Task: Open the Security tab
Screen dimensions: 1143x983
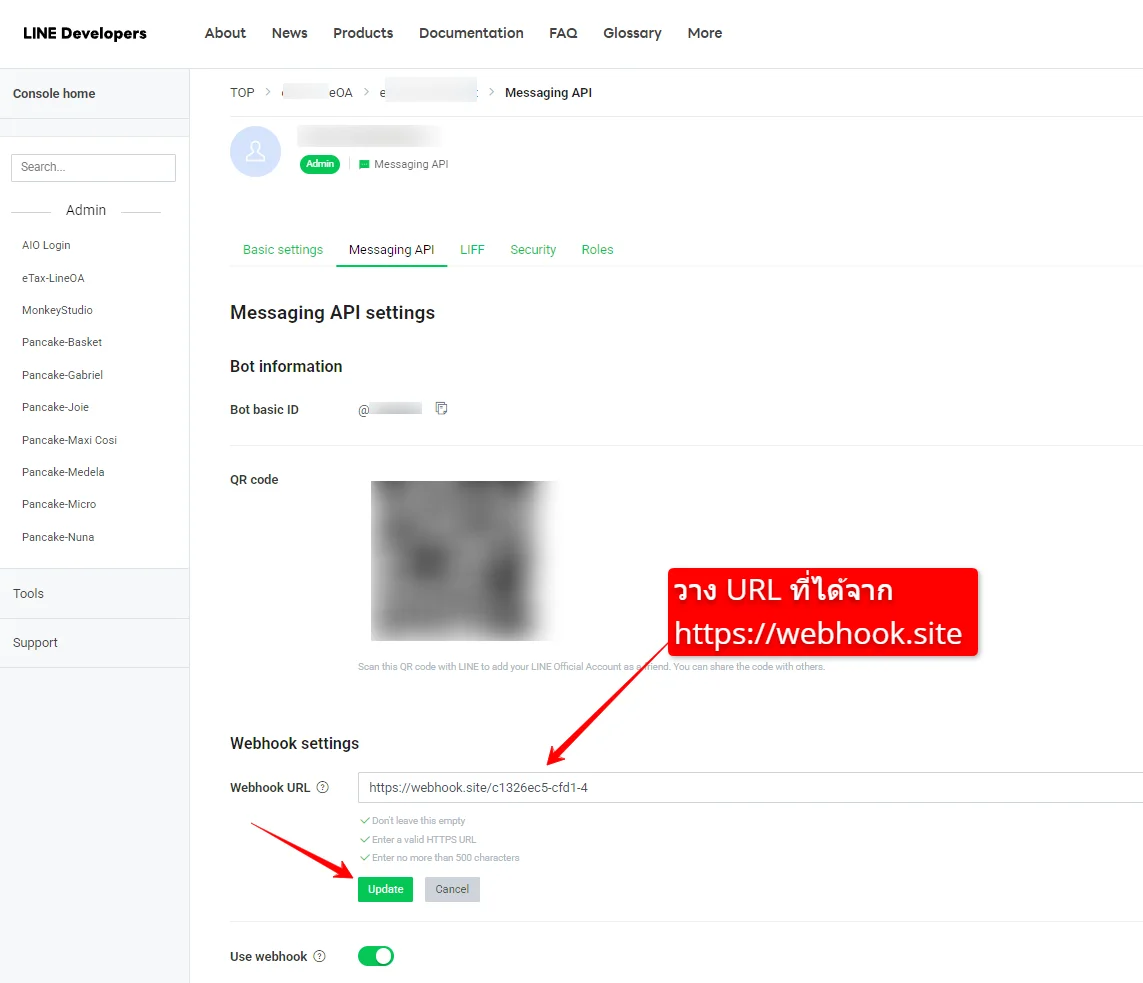Action: click(x=533, y=249)
